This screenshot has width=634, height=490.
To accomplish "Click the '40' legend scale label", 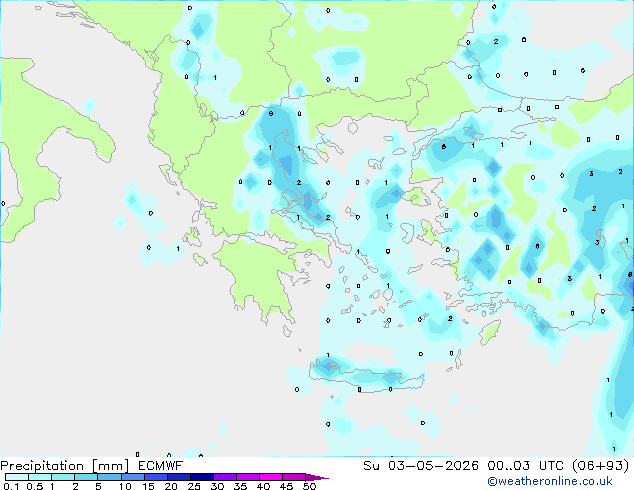I will 263,486.
